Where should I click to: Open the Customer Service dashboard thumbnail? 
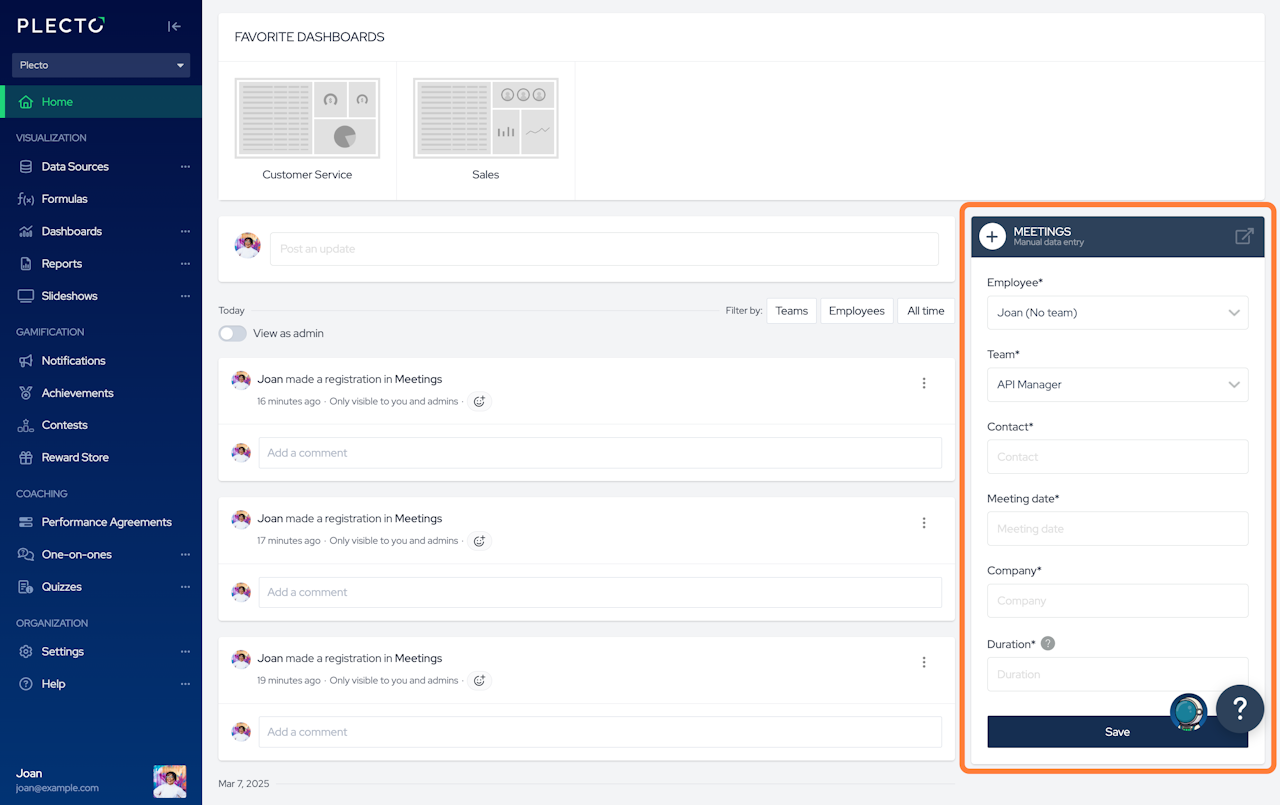pyautogui.click(x=307, y=119)
